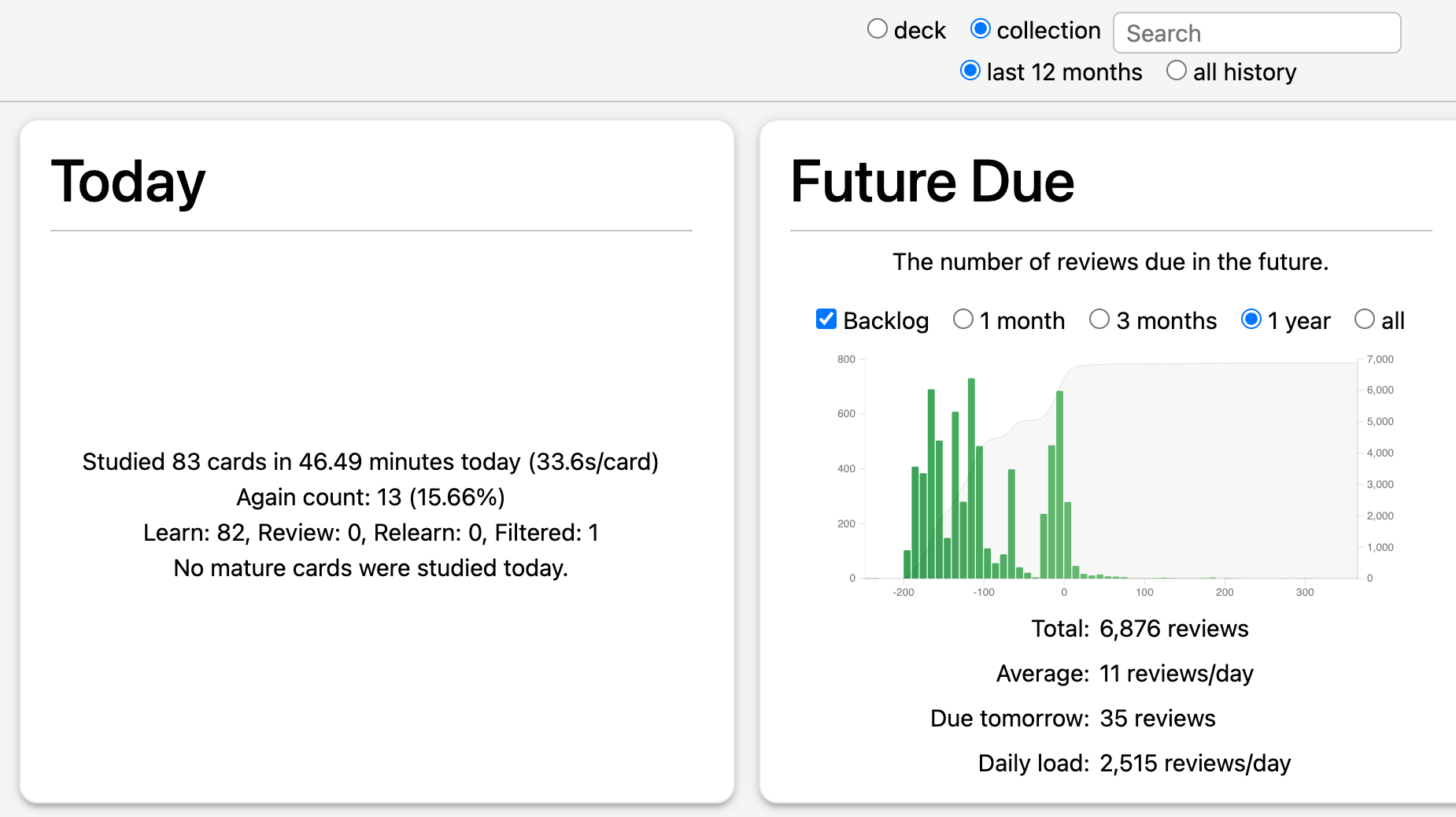Click the Today card heading

coord(128,182)
